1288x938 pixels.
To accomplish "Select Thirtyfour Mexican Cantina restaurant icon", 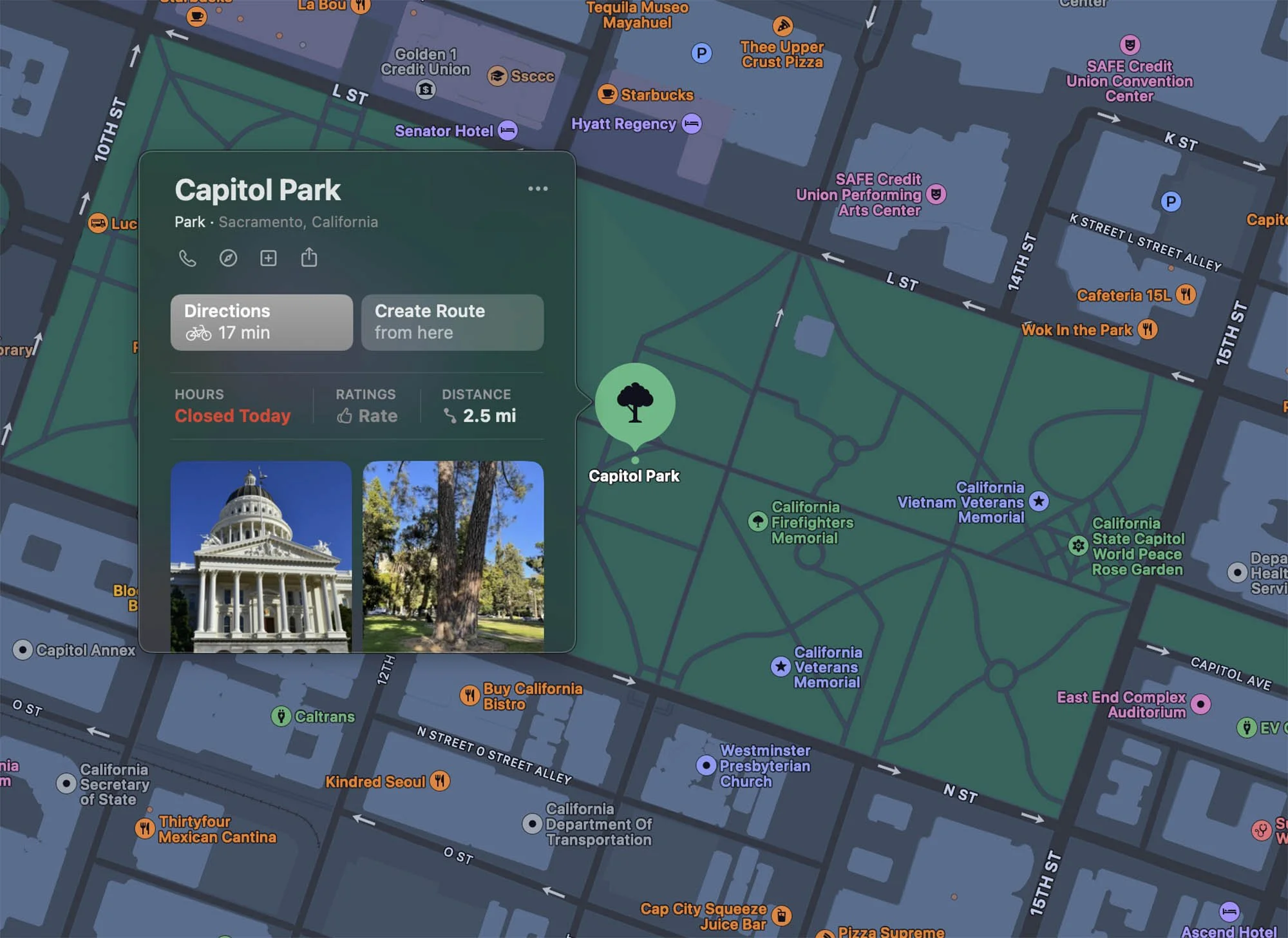I will [145, 828].
